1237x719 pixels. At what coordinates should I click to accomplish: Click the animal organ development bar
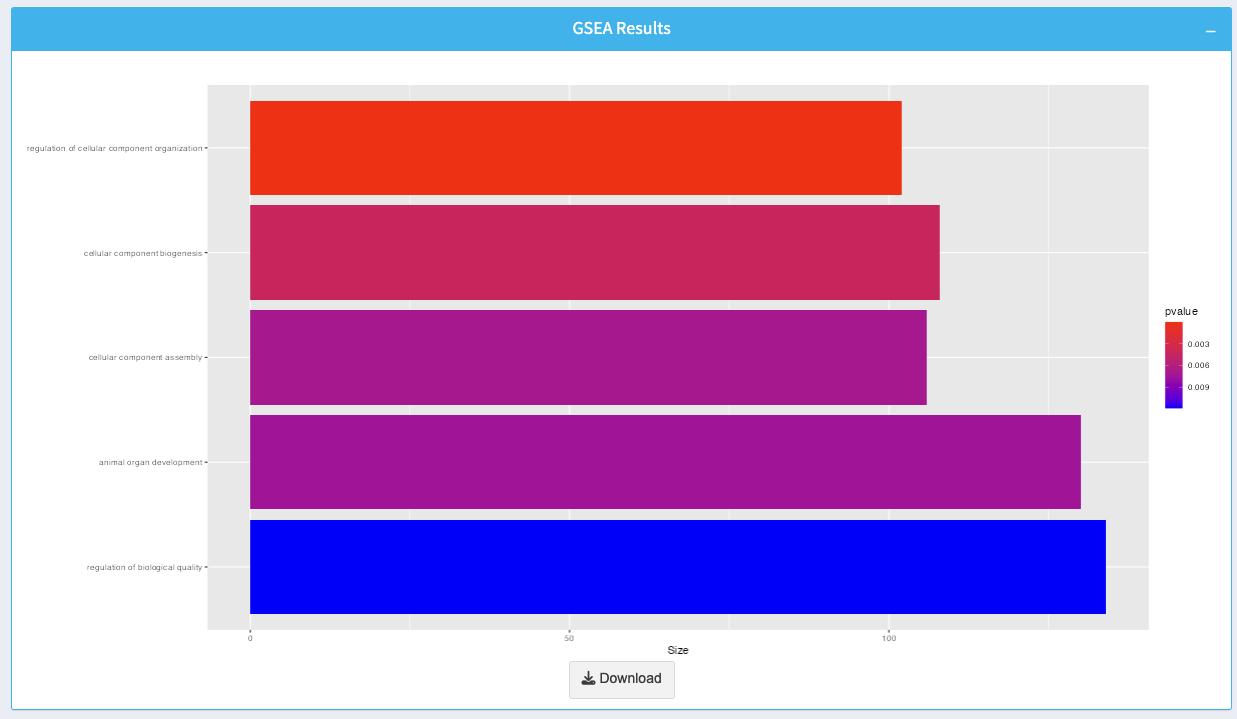click(665, 462)
